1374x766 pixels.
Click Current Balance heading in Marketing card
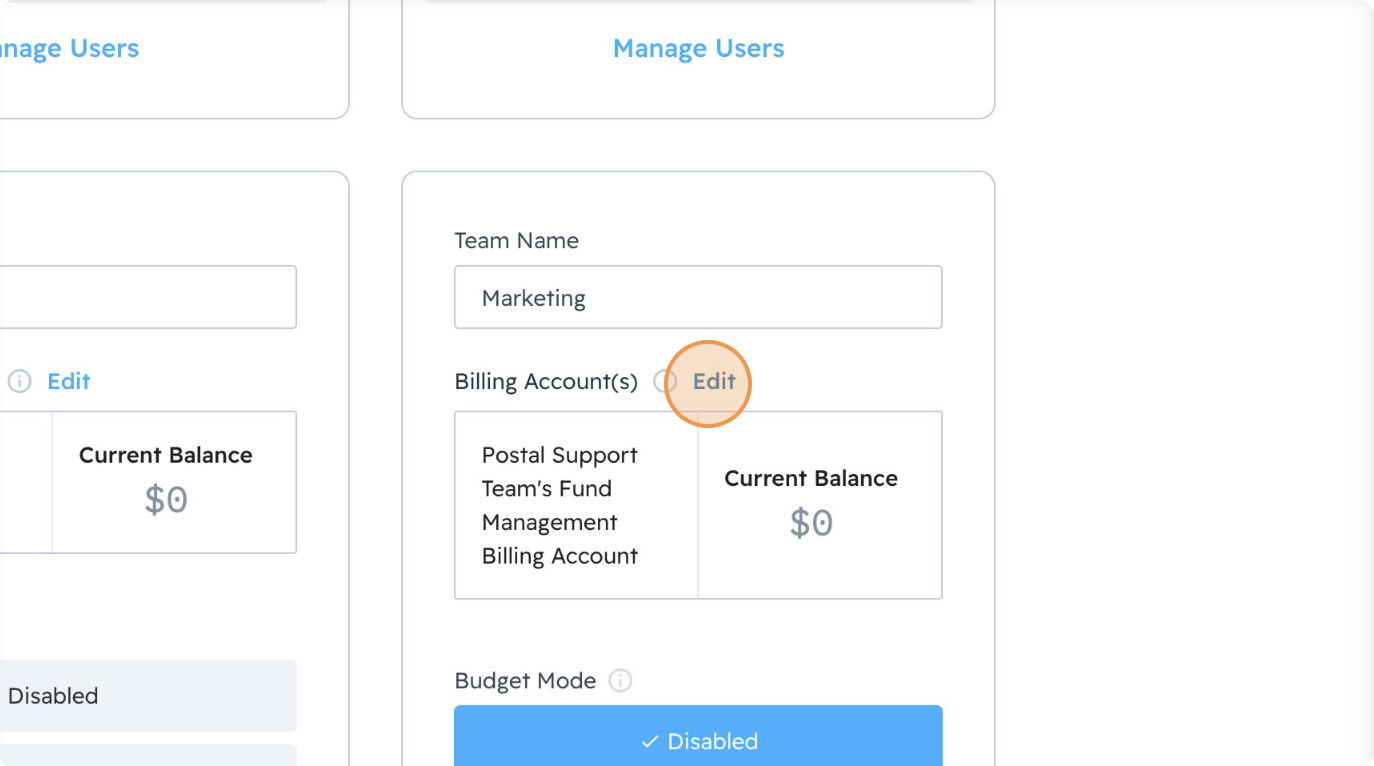pos(810,478)
